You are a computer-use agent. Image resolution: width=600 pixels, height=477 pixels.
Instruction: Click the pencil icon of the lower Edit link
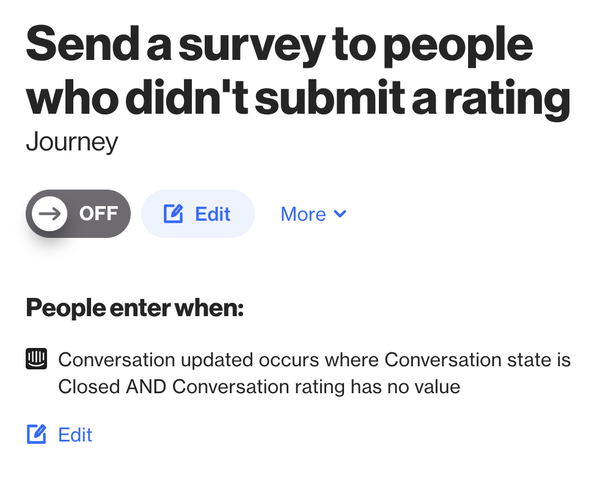click(37, 434)
